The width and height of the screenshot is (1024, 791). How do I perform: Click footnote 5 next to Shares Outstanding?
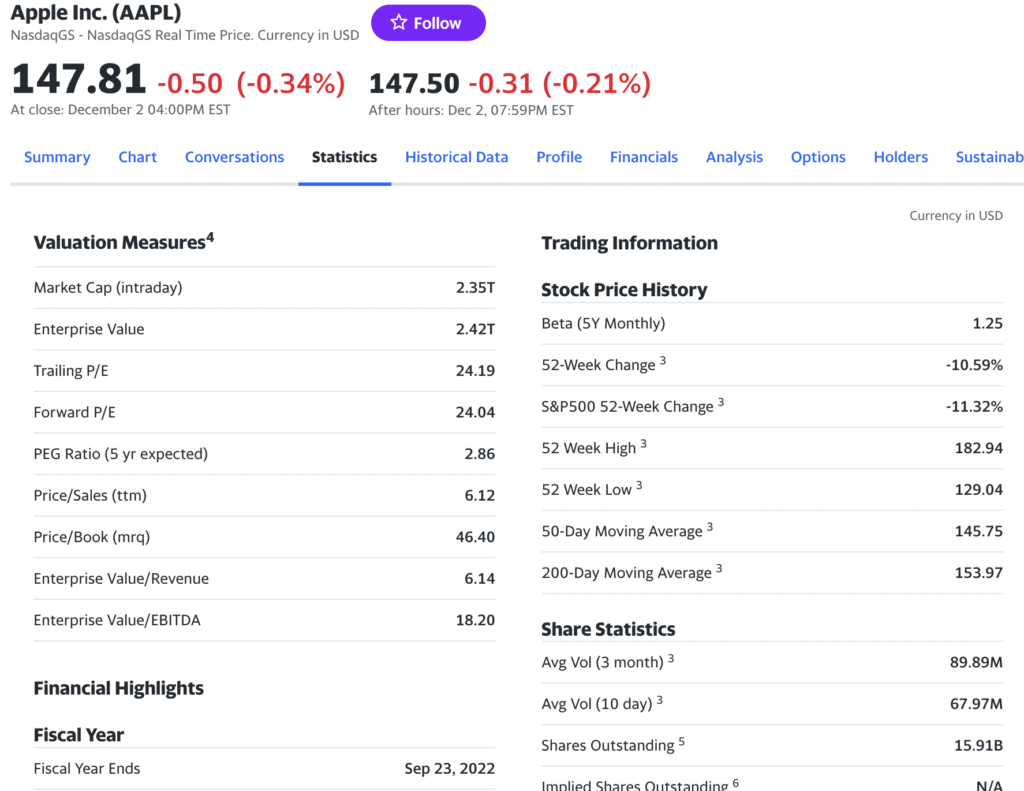(682, 741)
